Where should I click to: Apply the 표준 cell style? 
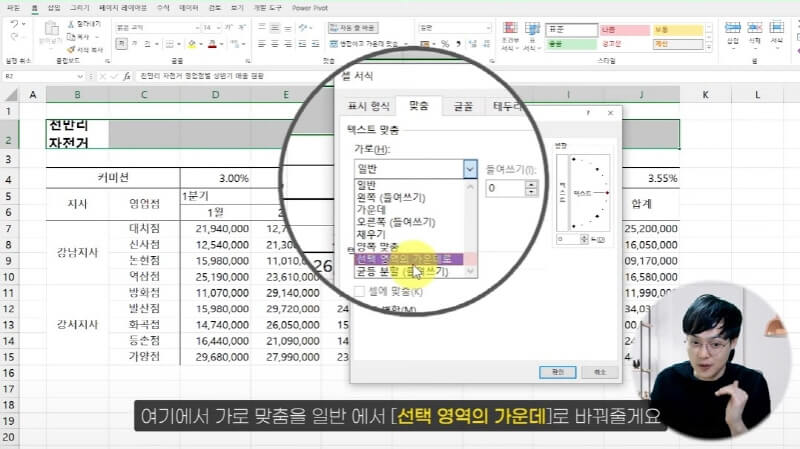(x=571, y=30)
